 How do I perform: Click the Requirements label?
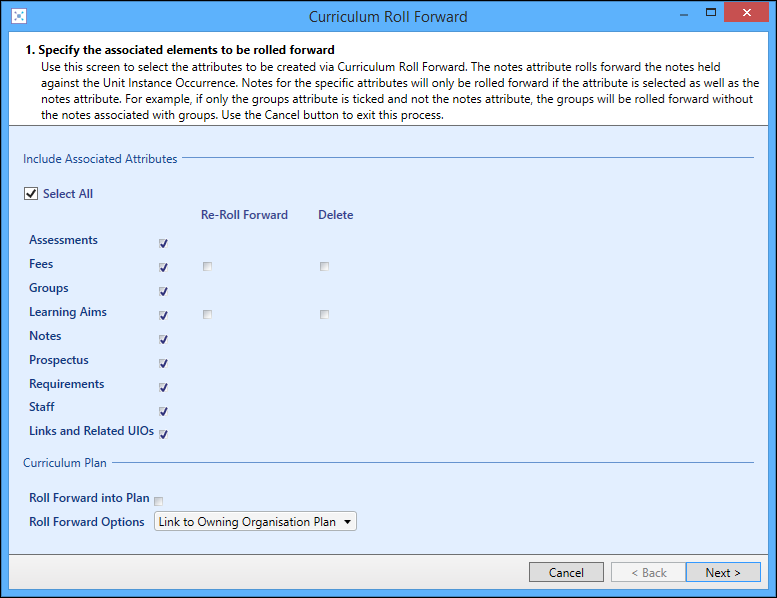pos(66,384)
